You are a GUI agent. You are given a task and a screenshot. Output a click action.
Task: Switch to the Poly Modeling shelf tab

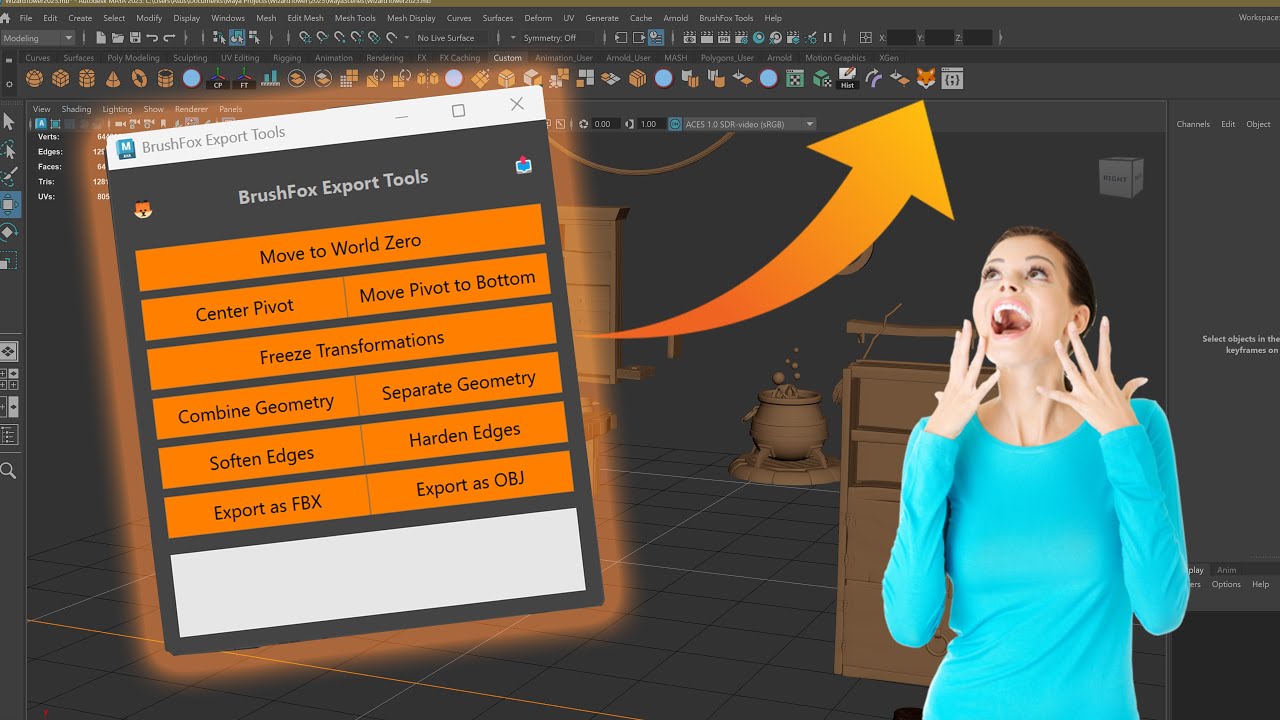coord(133,57)
